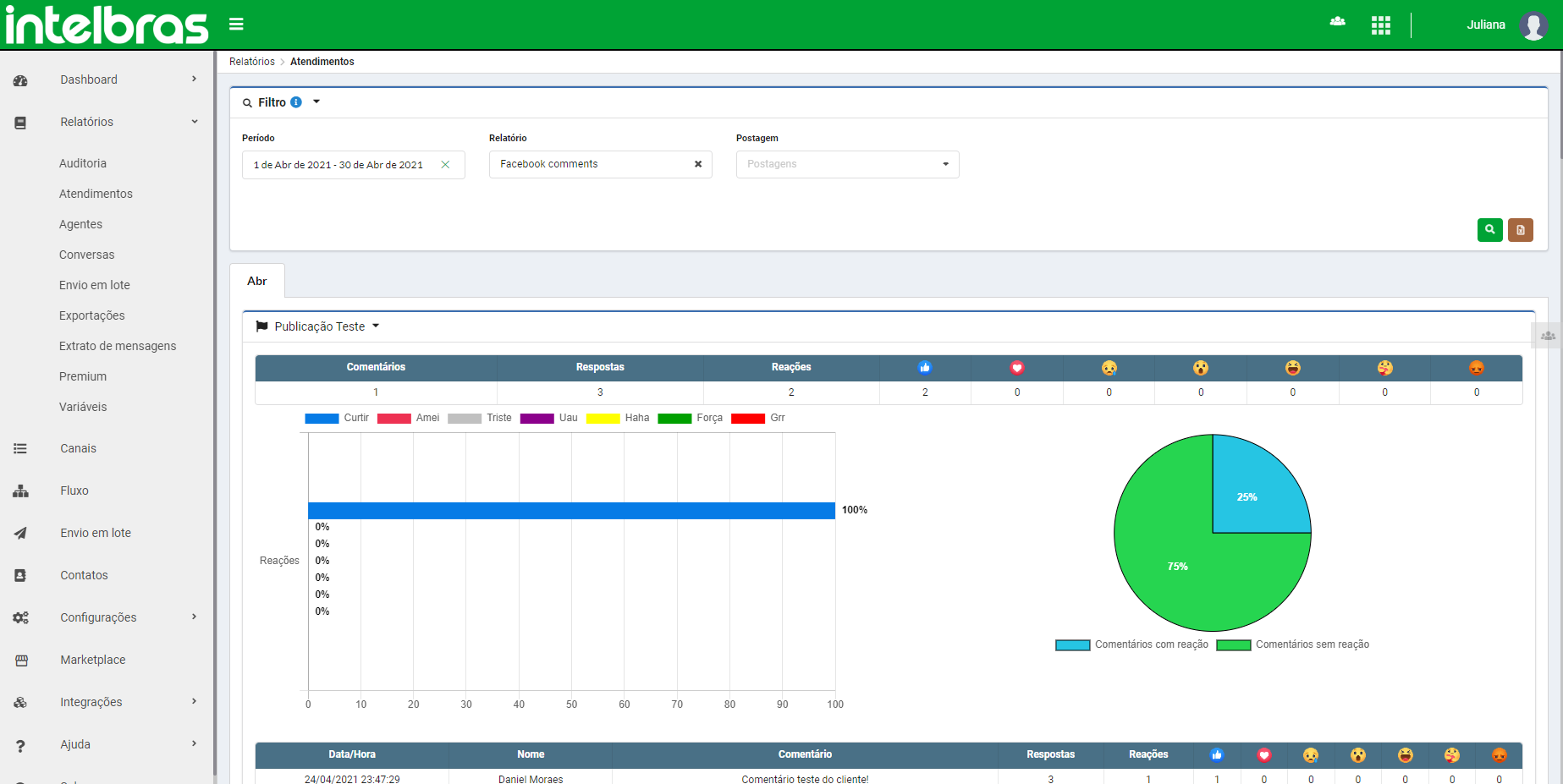Open Extrato de mensagens page

pos(118,346)
